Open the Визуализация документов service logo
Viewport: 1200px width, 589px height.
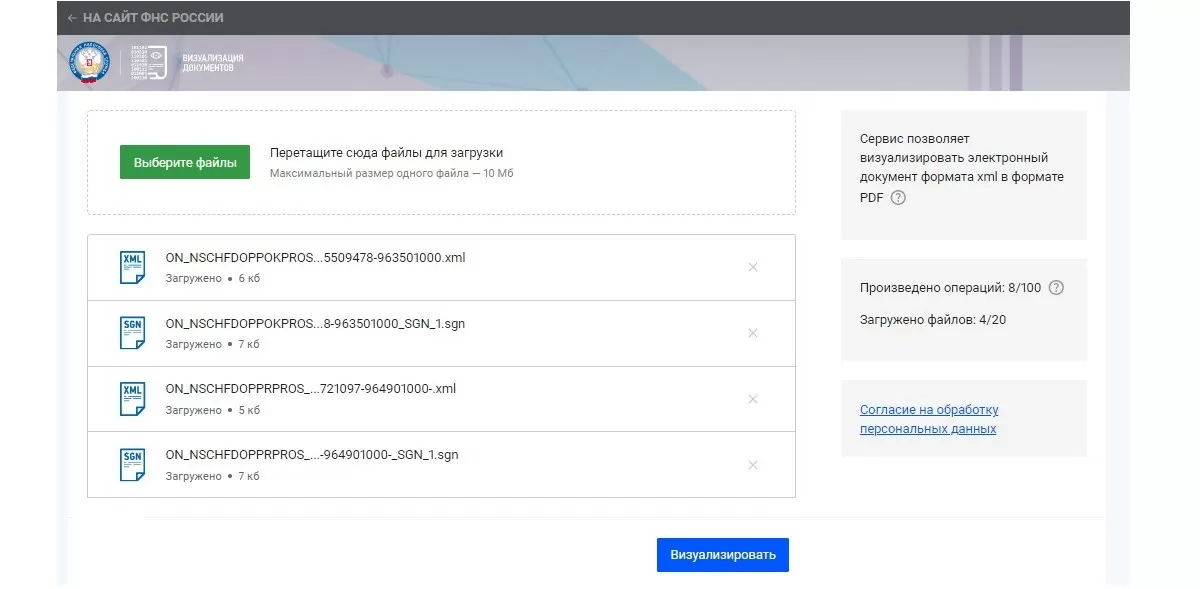(x=187, y=63)
